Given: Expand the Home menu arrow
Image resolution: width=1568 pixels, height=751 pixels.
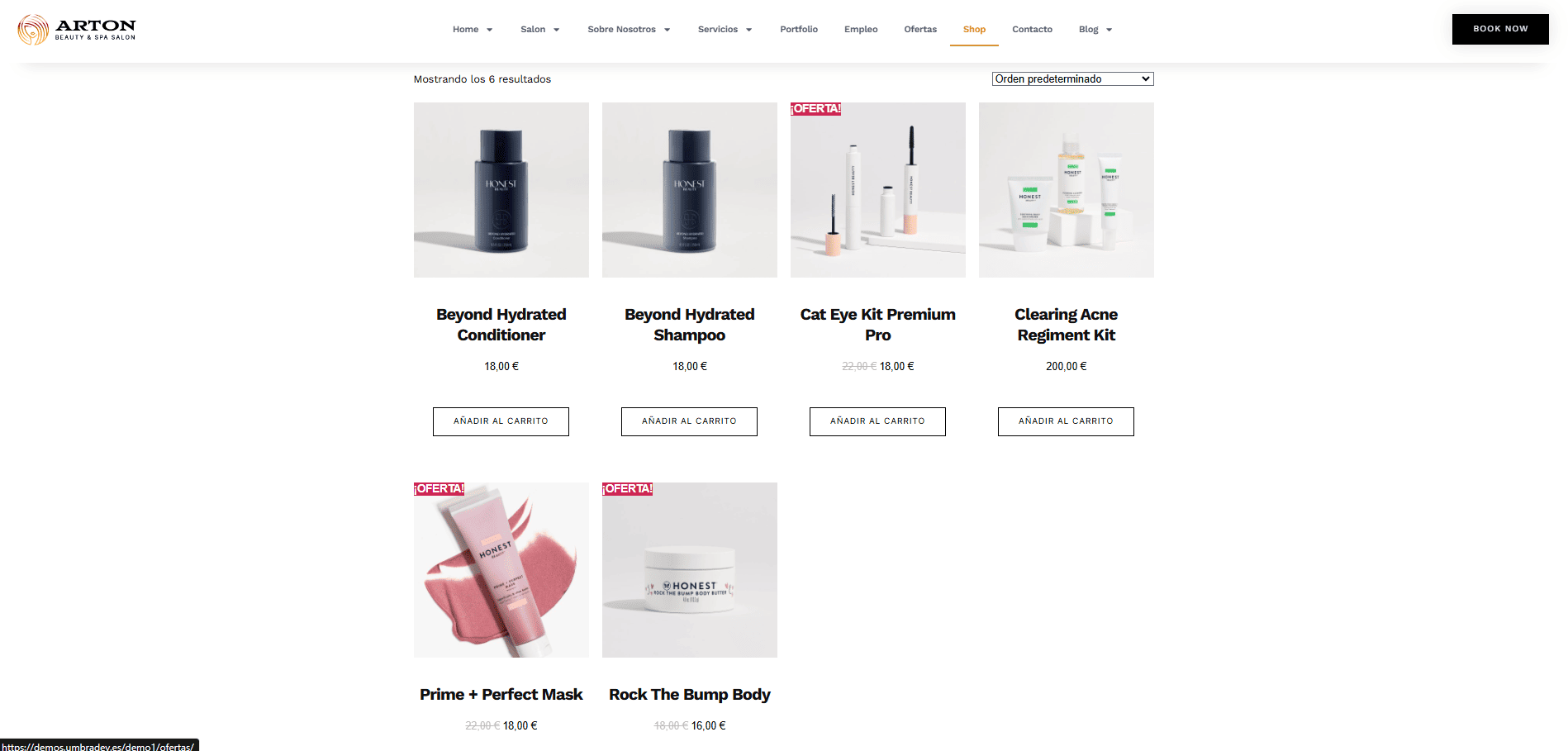Looking at the screenshot, I should (x=489, y=30).
